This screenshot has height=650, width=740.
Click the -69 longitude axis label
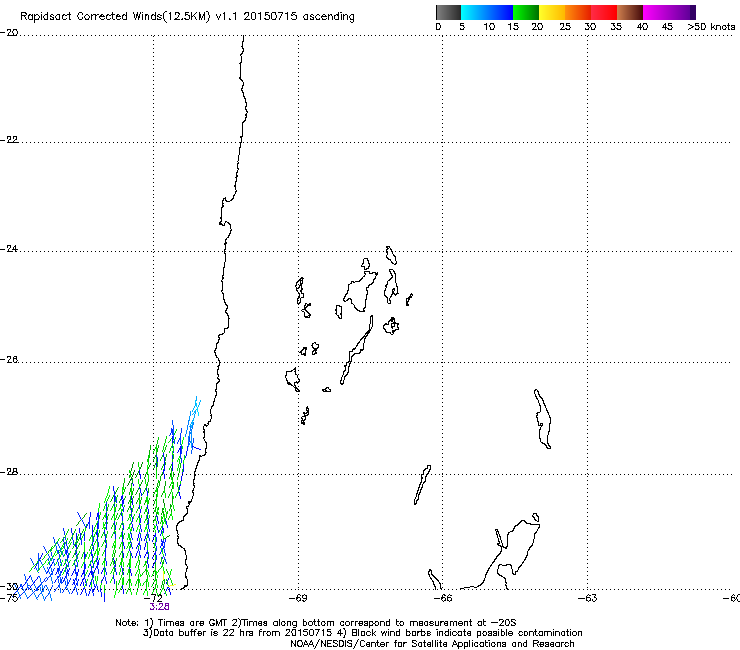click(x=298, y=598)
